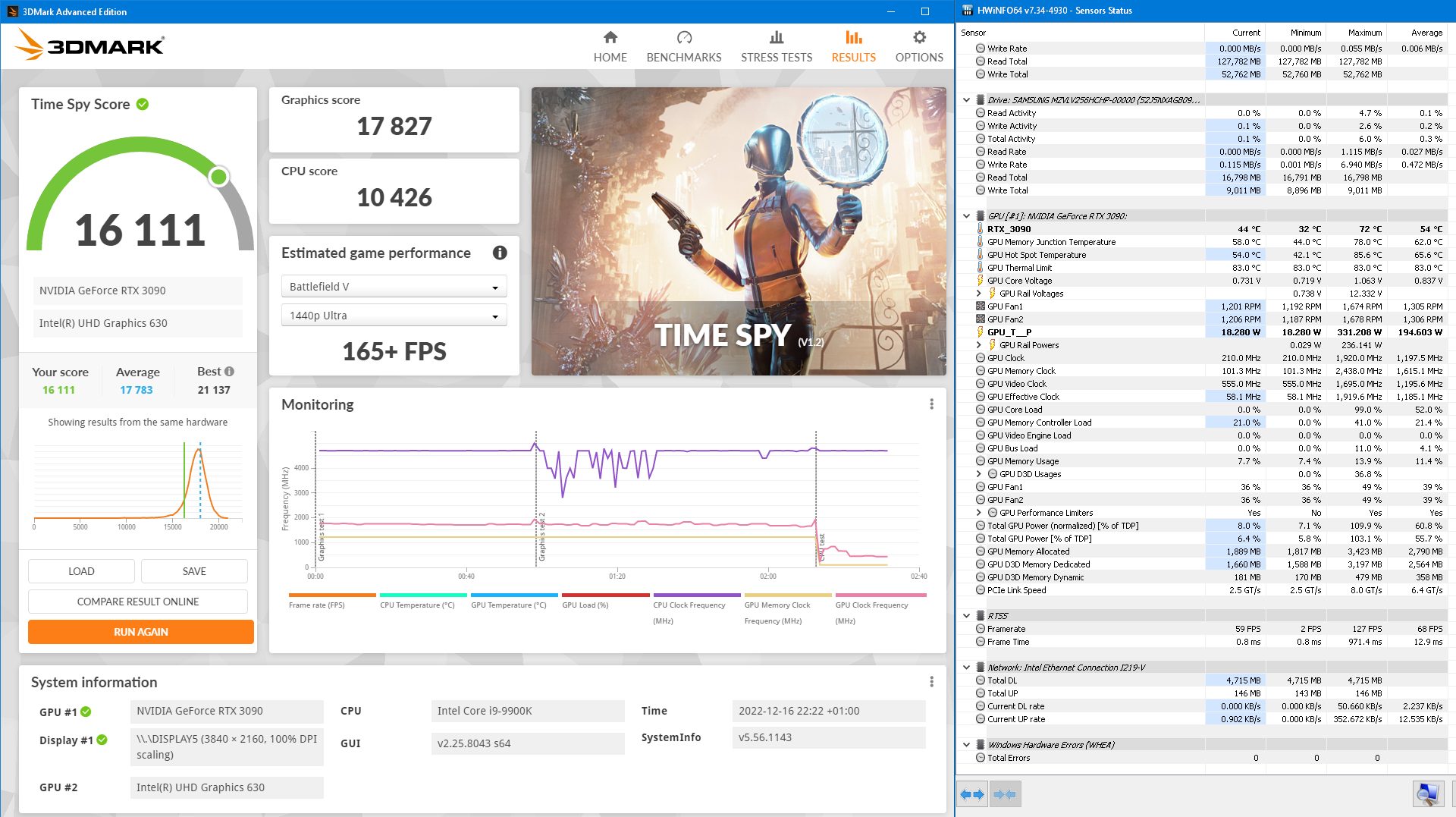This screenshot has width=1456, height=817.
Task: Select the RESULTS tab
Action: 853,47
